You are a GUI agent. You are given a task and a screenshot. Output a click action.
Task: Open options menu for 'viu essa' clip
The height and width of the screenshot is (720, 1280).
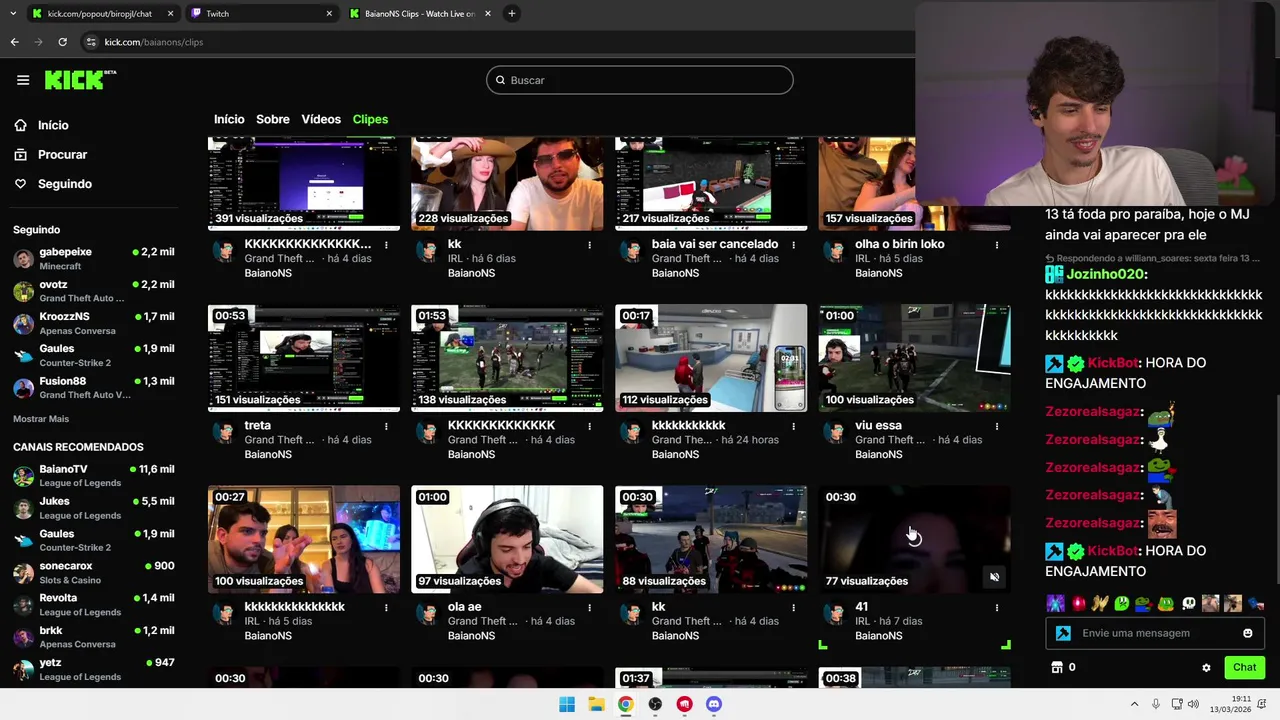996,426
